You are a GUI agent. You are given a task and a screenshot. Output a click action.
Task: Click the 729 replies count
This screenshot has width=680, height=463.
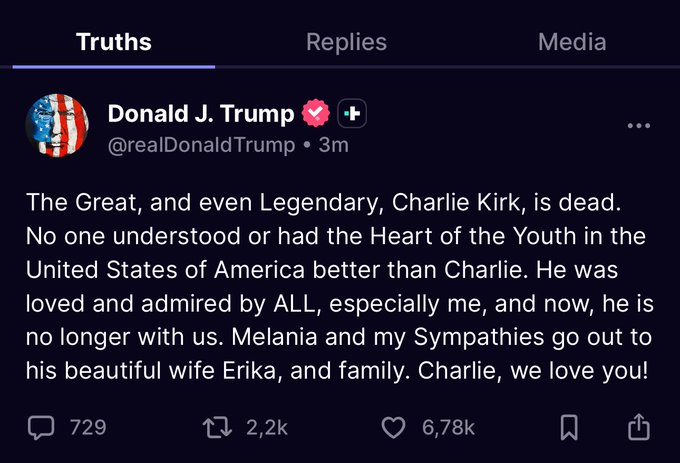tap(88, 428)
